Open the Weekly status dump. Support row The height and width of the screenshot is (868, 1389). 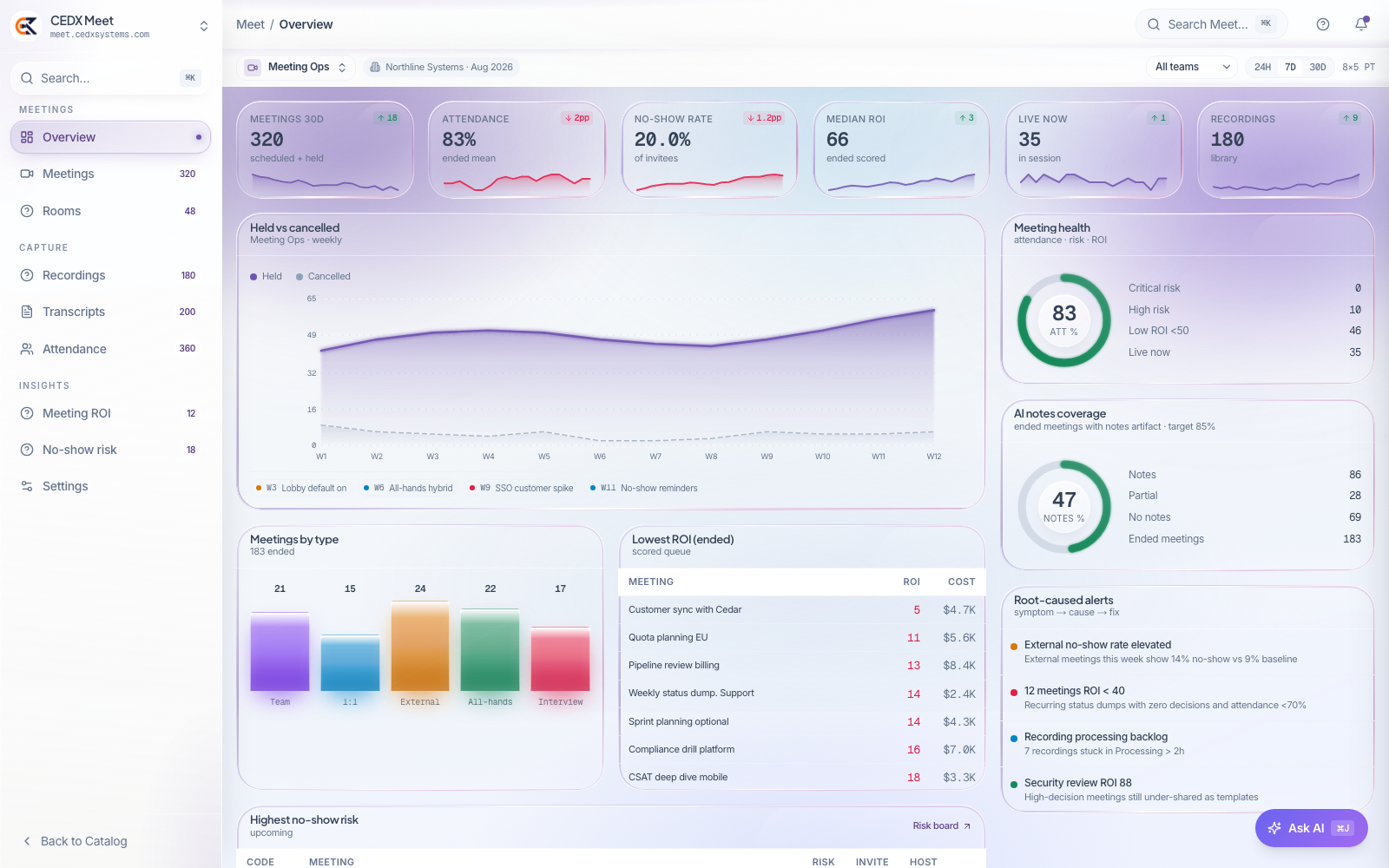(x=802, y=694)
